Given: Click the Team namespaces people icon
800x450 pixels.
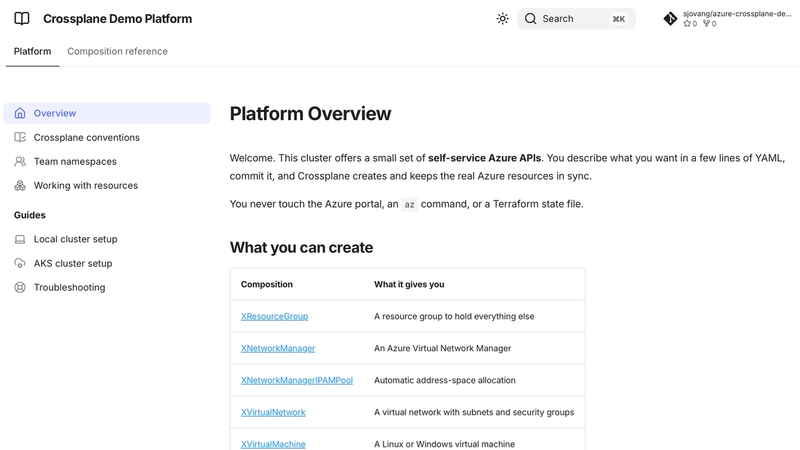Looking at the screenshot, I should [x=20, y=161].
